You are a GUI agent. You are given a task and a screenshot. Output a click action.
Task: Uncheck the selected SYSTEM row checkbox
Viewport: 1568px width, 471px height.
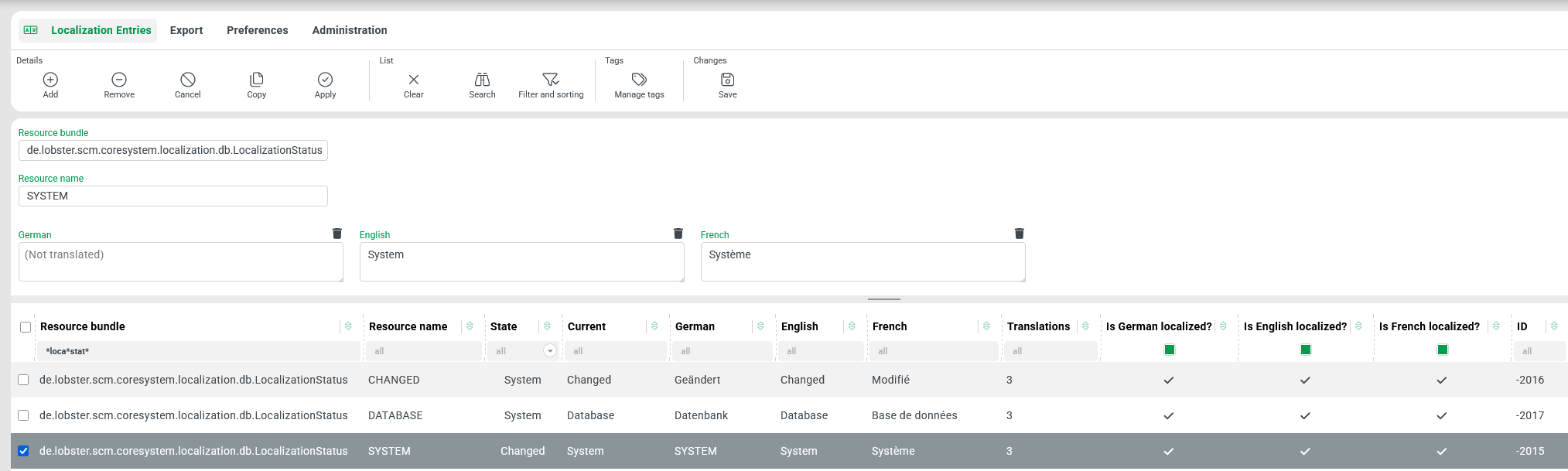coord(23,451)
